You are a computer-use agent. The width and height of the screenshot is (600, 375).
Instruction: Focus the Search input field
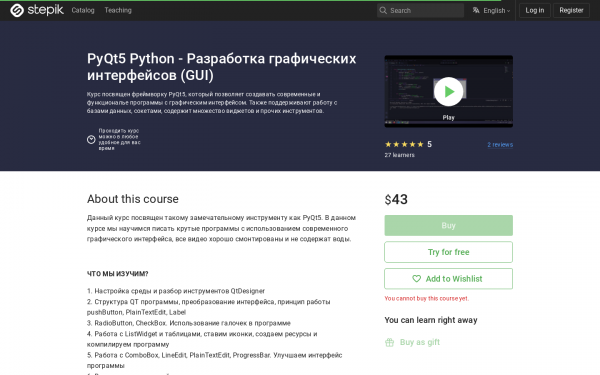click(420, 10)
